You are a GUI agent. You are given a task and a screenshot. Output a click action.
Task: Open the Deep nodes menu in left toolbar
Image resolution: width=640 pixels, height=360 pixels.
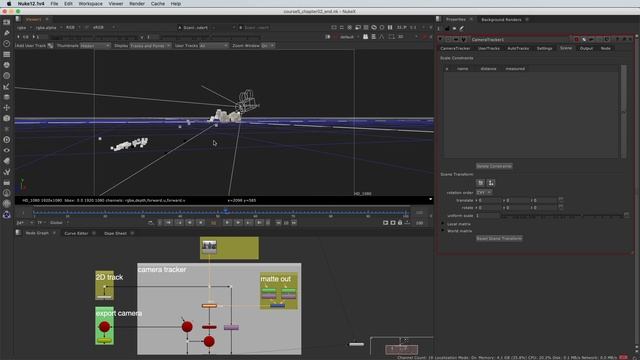click(x=7, y=140)
